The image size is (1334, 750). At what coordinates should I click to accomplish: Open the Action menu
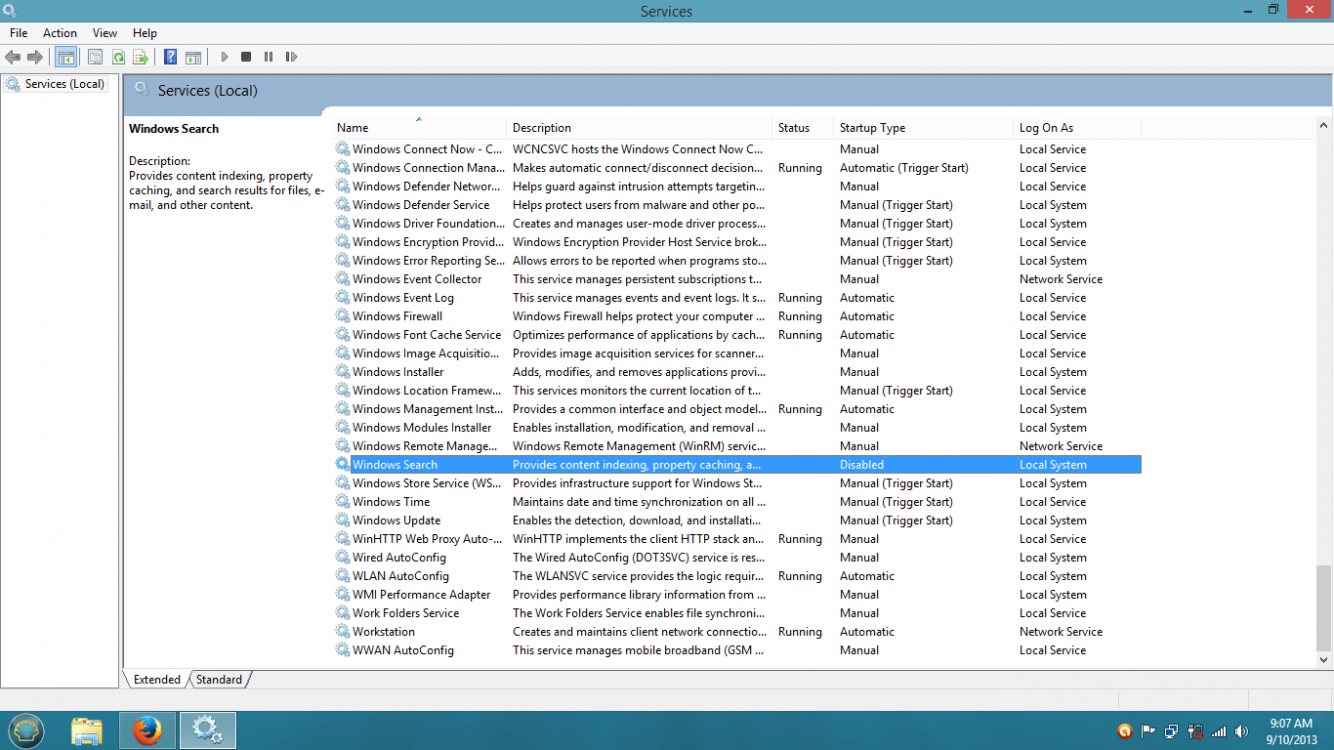60,33
